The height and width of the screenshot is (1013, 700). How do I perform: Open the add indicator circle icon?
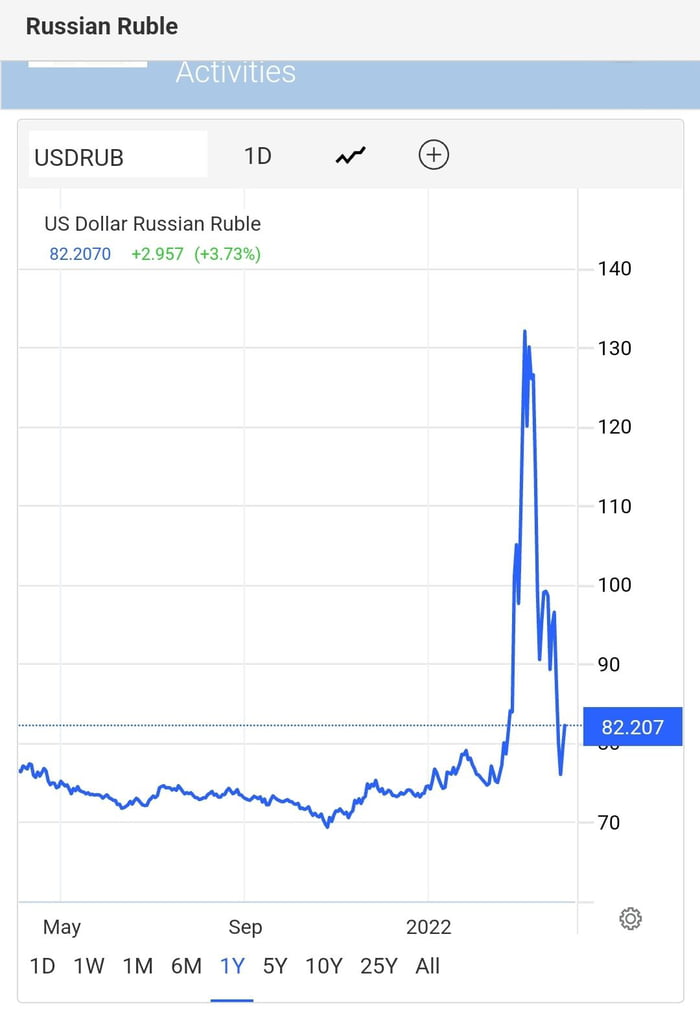pos(433,155)
